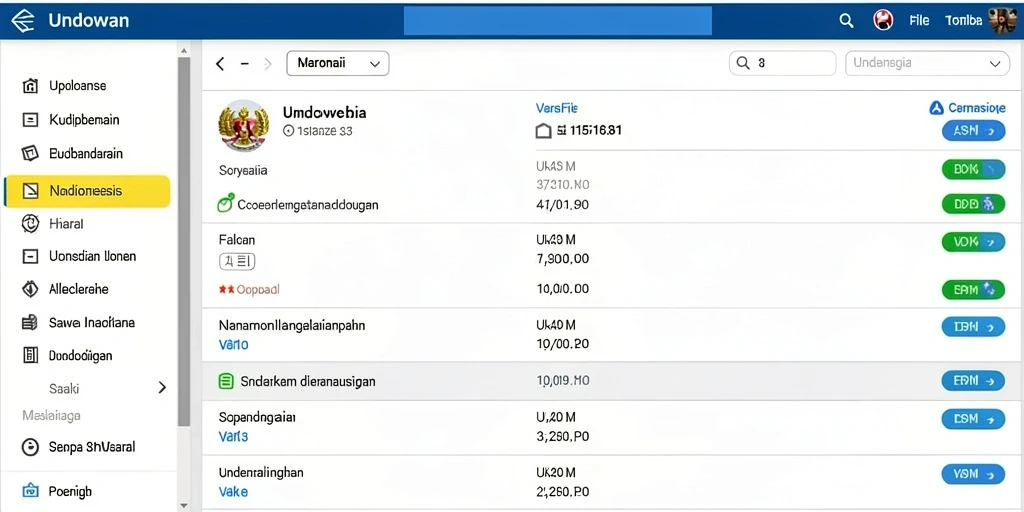Click the 7,900.00 value

tap(562, 259)
